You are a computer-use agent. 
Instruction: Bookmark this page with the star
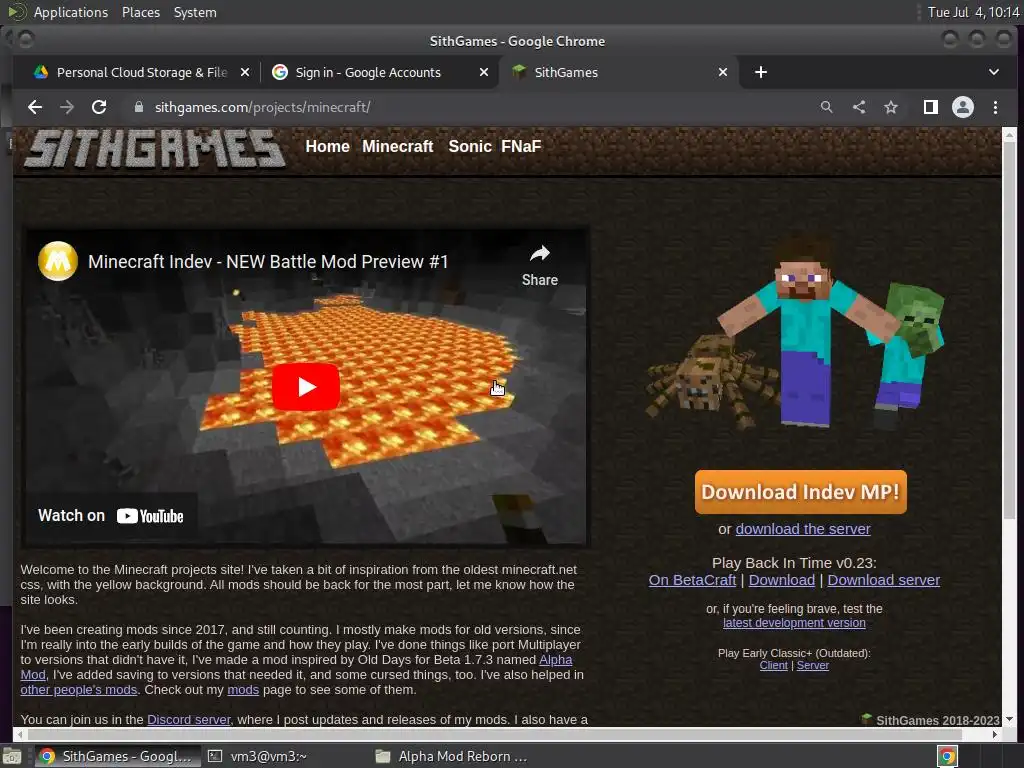click(x=891, y=107)
